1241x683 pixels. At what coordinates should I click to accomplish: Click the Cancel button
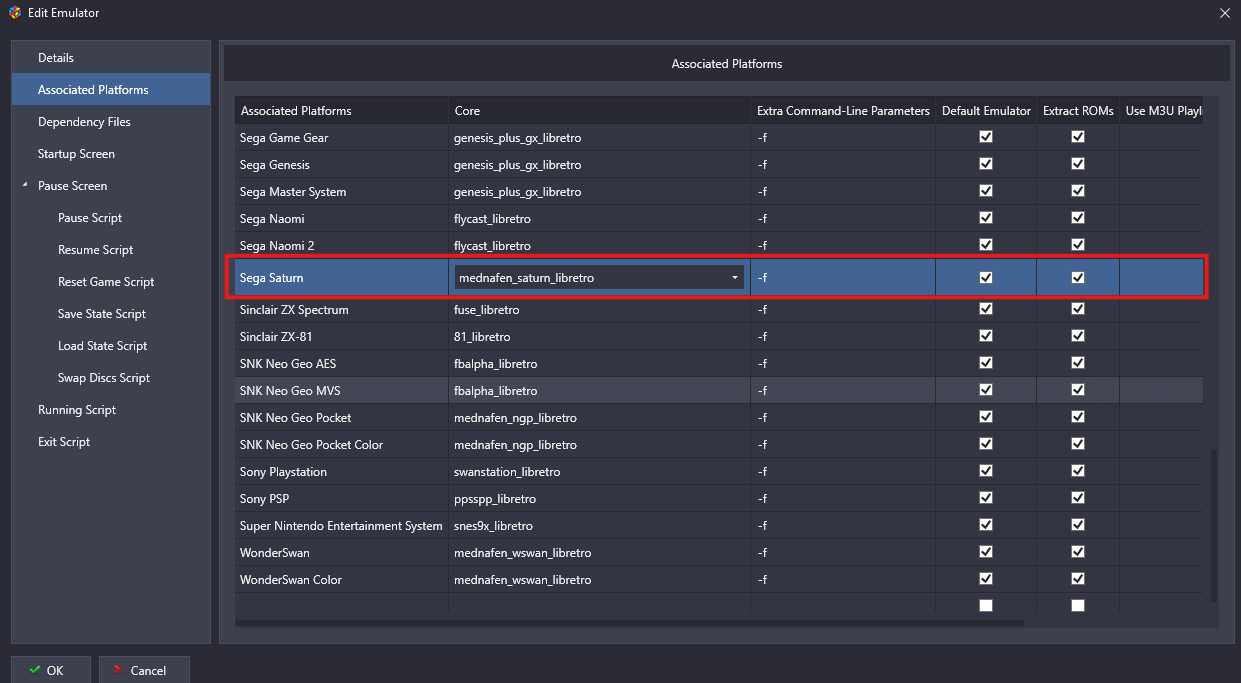click(x=143, y=670)
